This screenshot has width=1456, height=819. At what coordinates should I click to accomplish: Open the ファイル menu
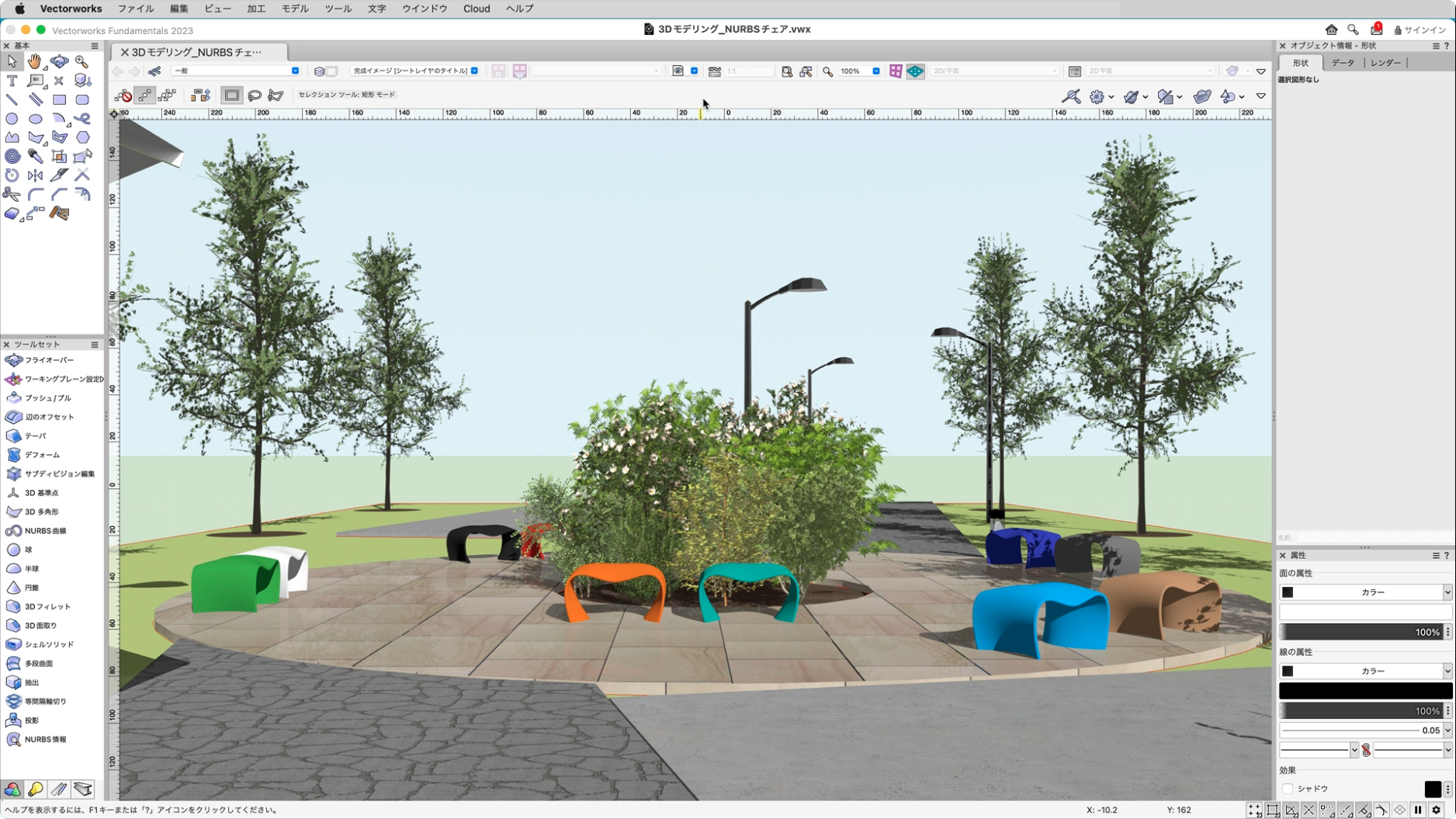click(136, 9)
